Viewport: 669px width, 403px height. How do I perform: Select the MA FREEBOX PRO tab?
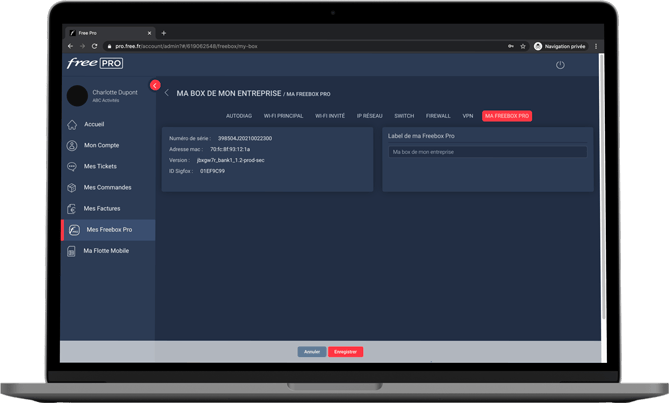click(x=507, y=116)
